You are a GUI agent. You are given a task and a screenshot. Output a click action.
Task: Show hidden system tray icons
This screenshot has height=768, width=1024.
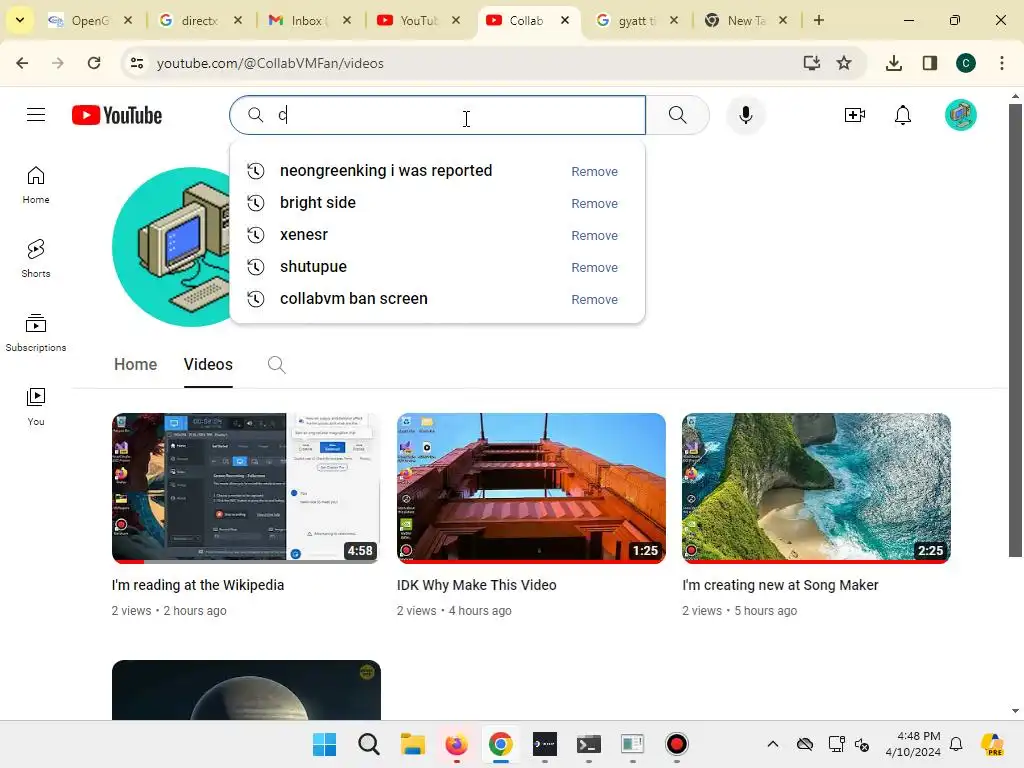[x=773, y=744]
